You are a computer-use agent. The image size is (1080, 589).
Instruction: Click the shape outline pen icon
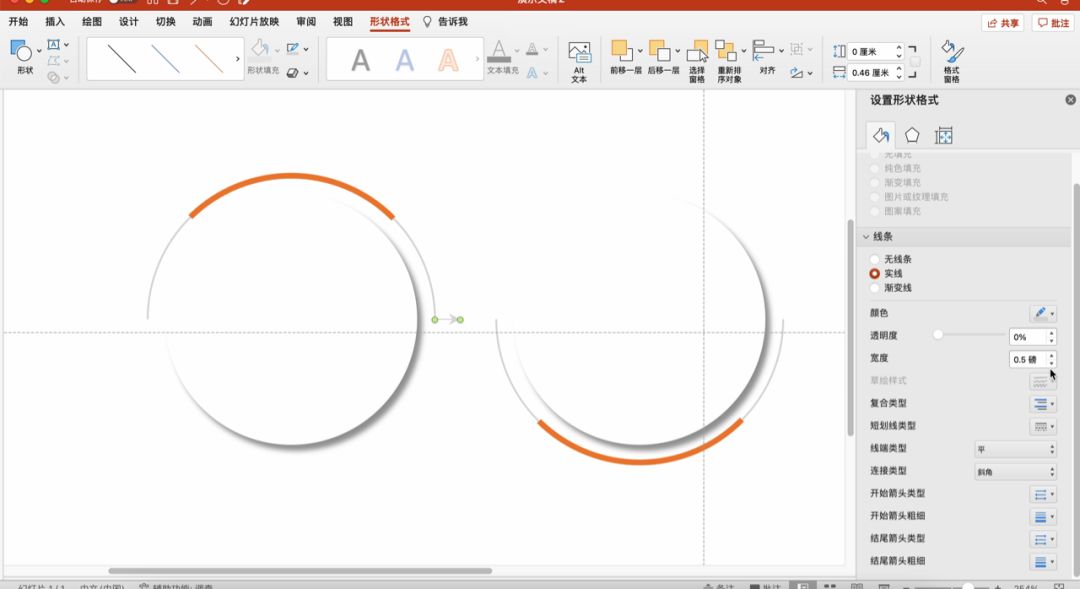[293, 48]
